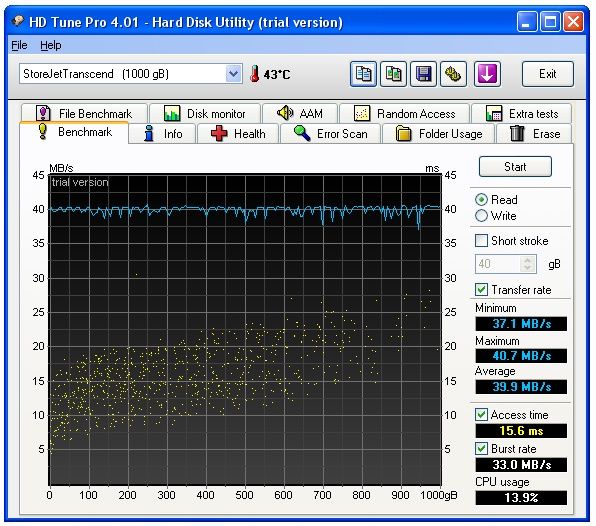This screenshot has height=526, width=596.
Task: Open the Health tab with red cross
Action: (x=238, y=134)
